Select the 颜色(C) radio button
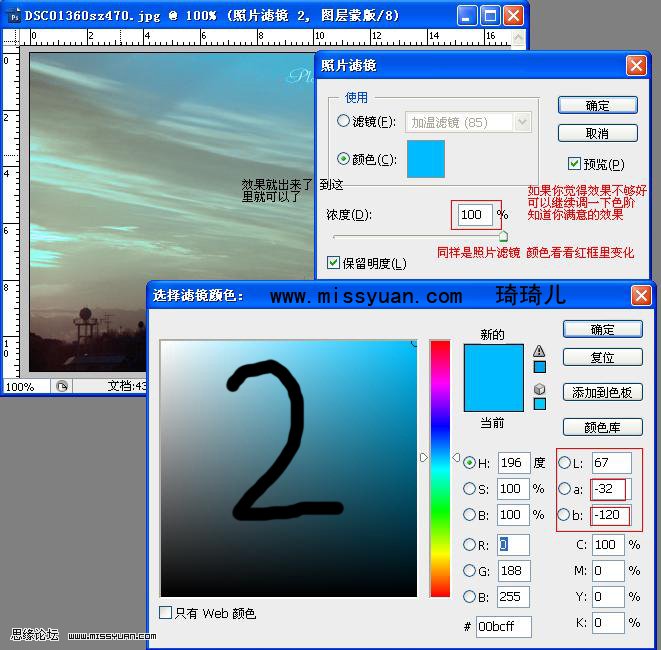 pos(343,158)
